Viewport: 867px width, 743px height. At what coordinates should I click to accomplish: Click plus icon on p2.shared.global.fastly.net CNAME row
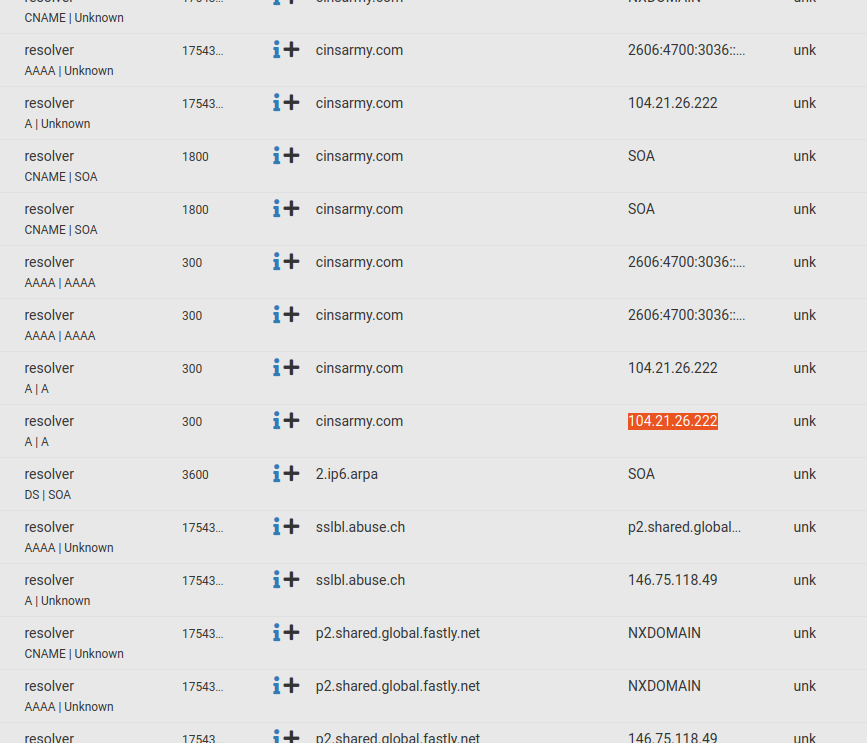click(291, 633)
